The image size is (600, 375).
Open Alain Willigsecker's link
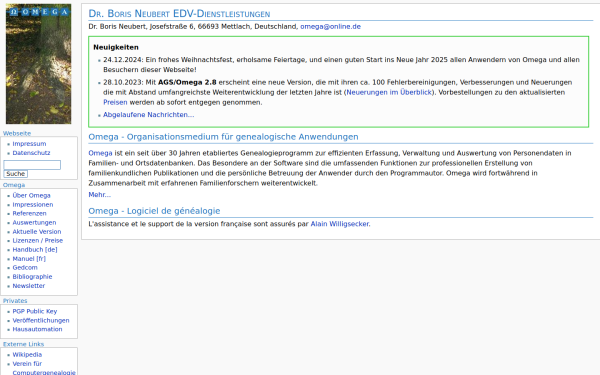coord(340,224)
